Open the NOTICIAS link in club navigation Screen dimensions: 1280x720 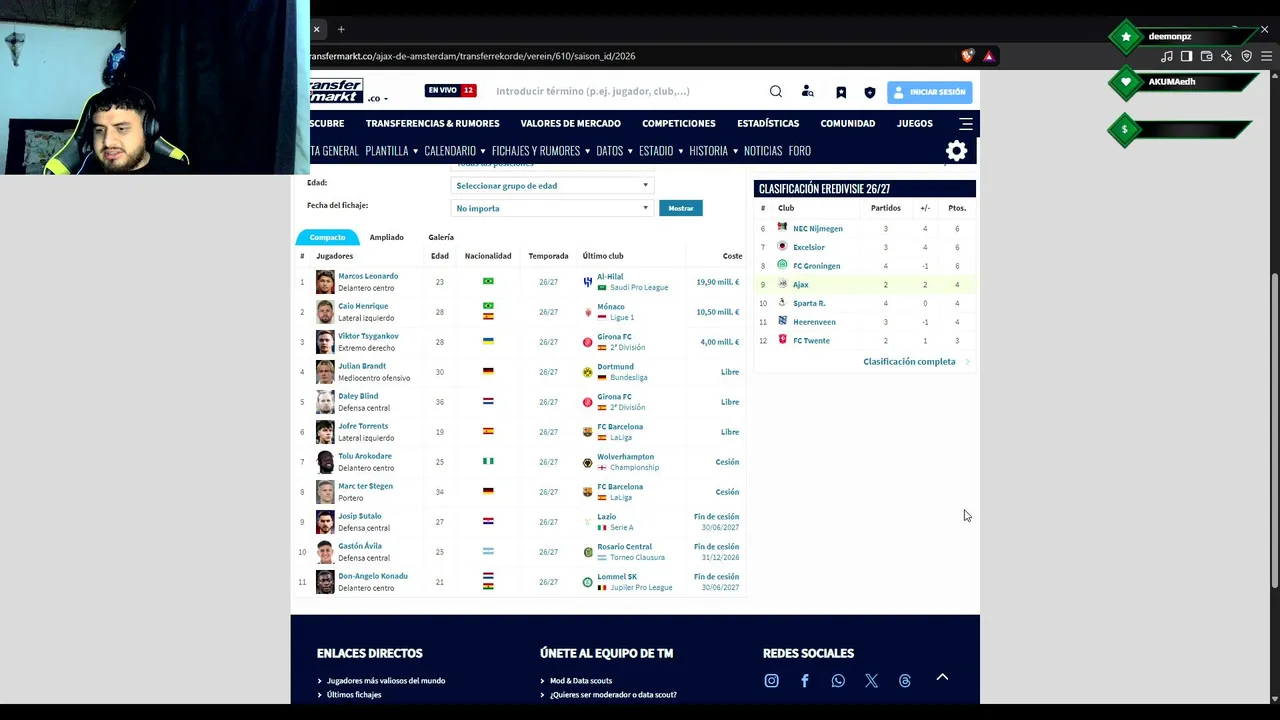point(763,151)
